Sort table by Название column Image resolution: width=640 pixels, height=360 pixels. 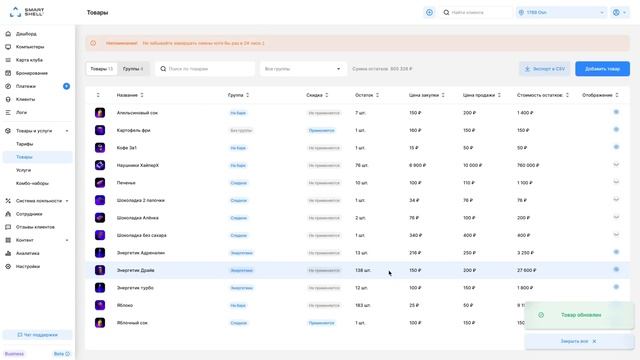pyautogui.click(x=130, y=95)
